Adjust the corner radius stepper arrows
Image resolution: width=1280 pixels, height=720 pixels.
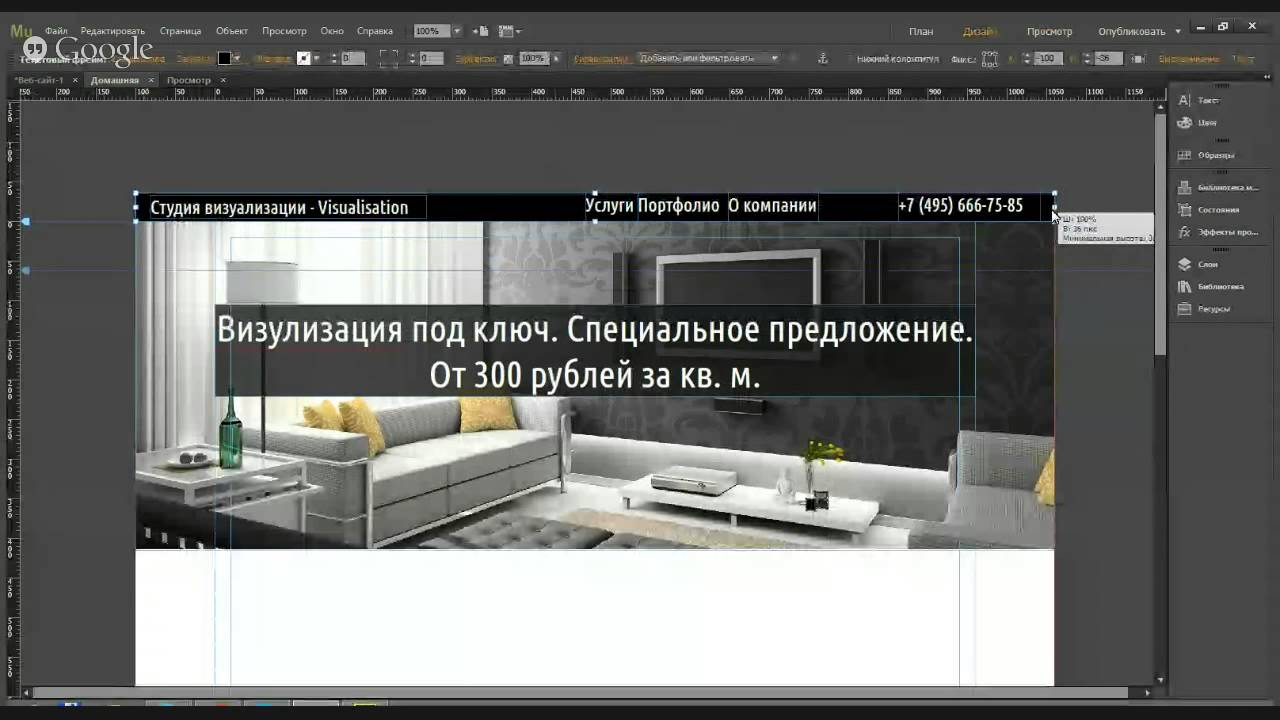click(x=412, y=59)
